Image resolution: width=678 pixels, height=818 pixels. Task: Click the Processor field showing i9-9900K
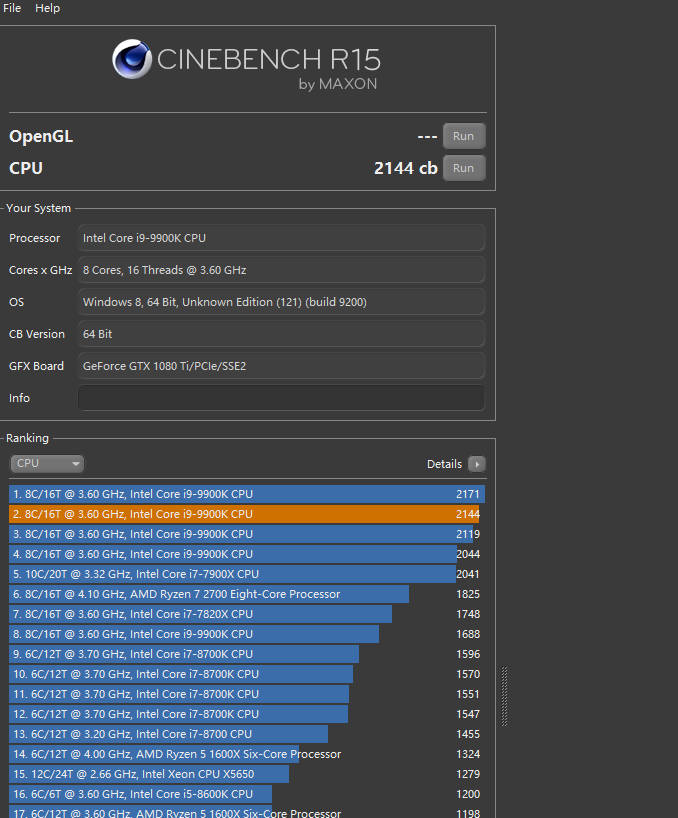click(x=281, y=238)
